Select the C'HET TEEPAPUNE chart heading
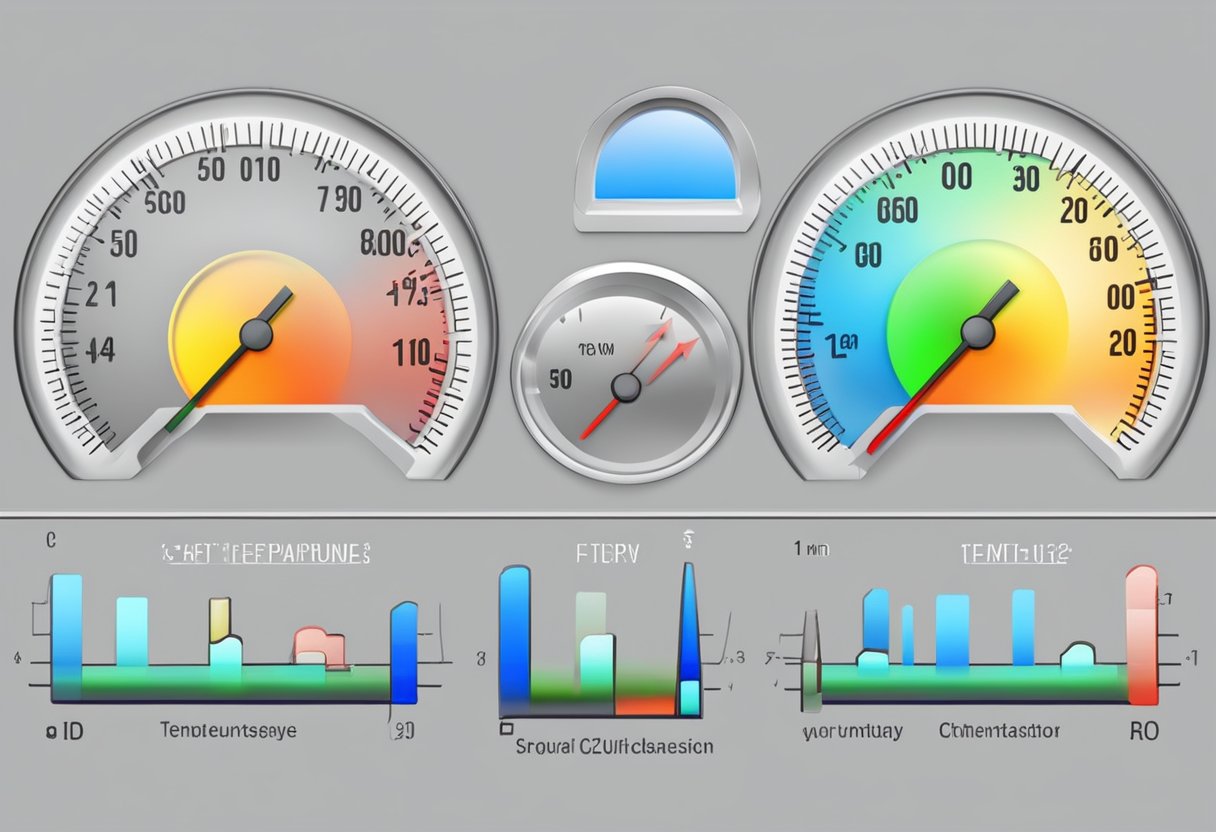Image resolution: width=1216 pixels, height=832 pixels. 267,553
